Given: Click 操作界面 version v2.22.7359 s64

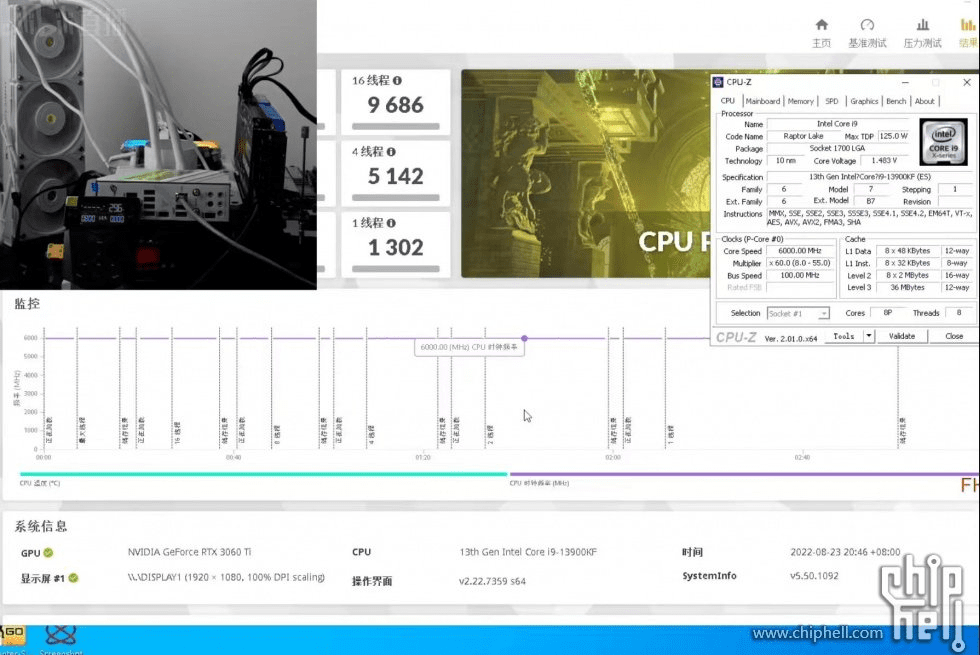Looking at the screenshot, I should click(x=492, y=581).
